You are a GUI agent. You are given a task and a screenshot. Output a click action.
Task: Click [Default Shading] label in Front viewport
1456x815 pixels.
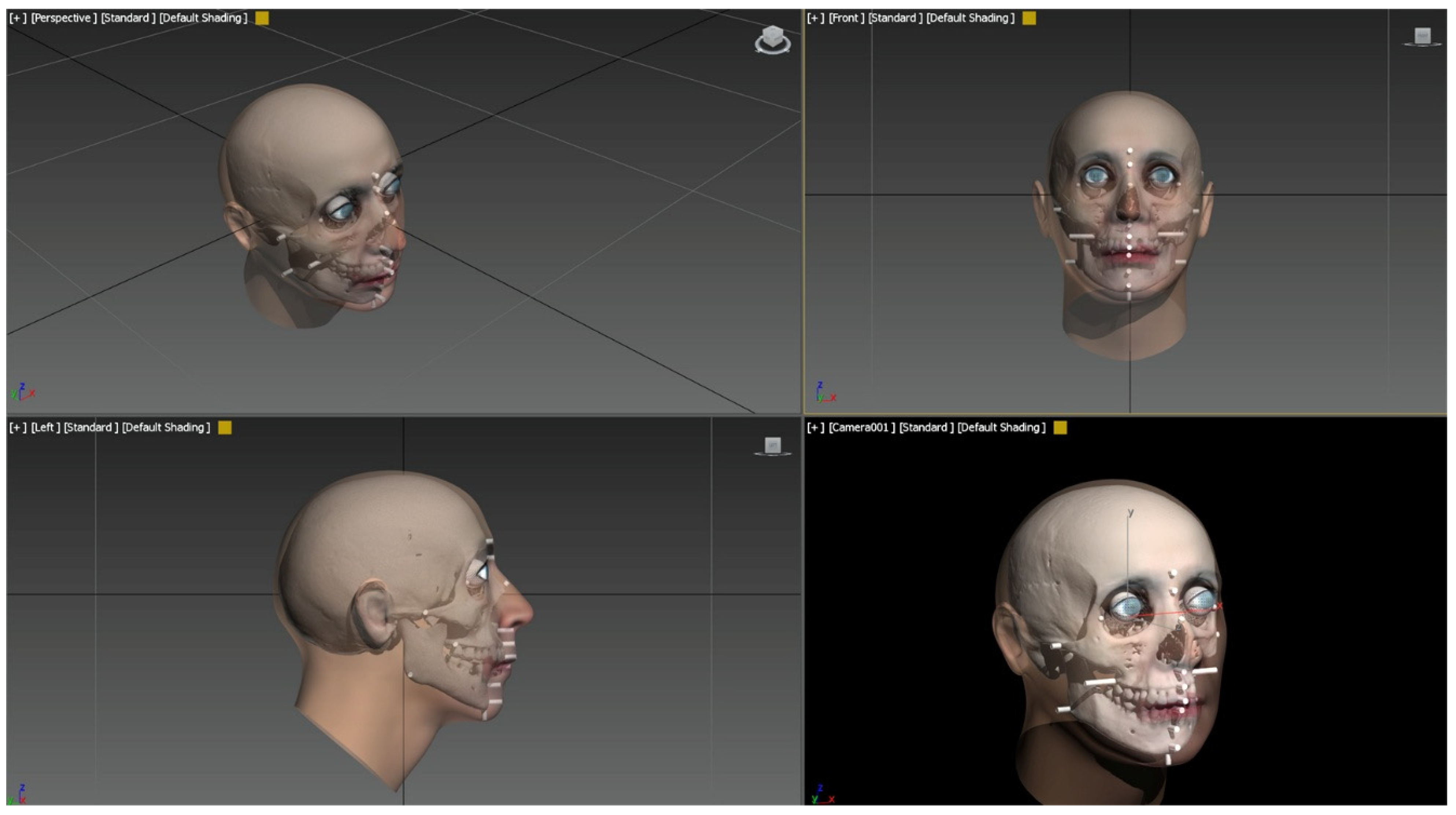point(970,18)
